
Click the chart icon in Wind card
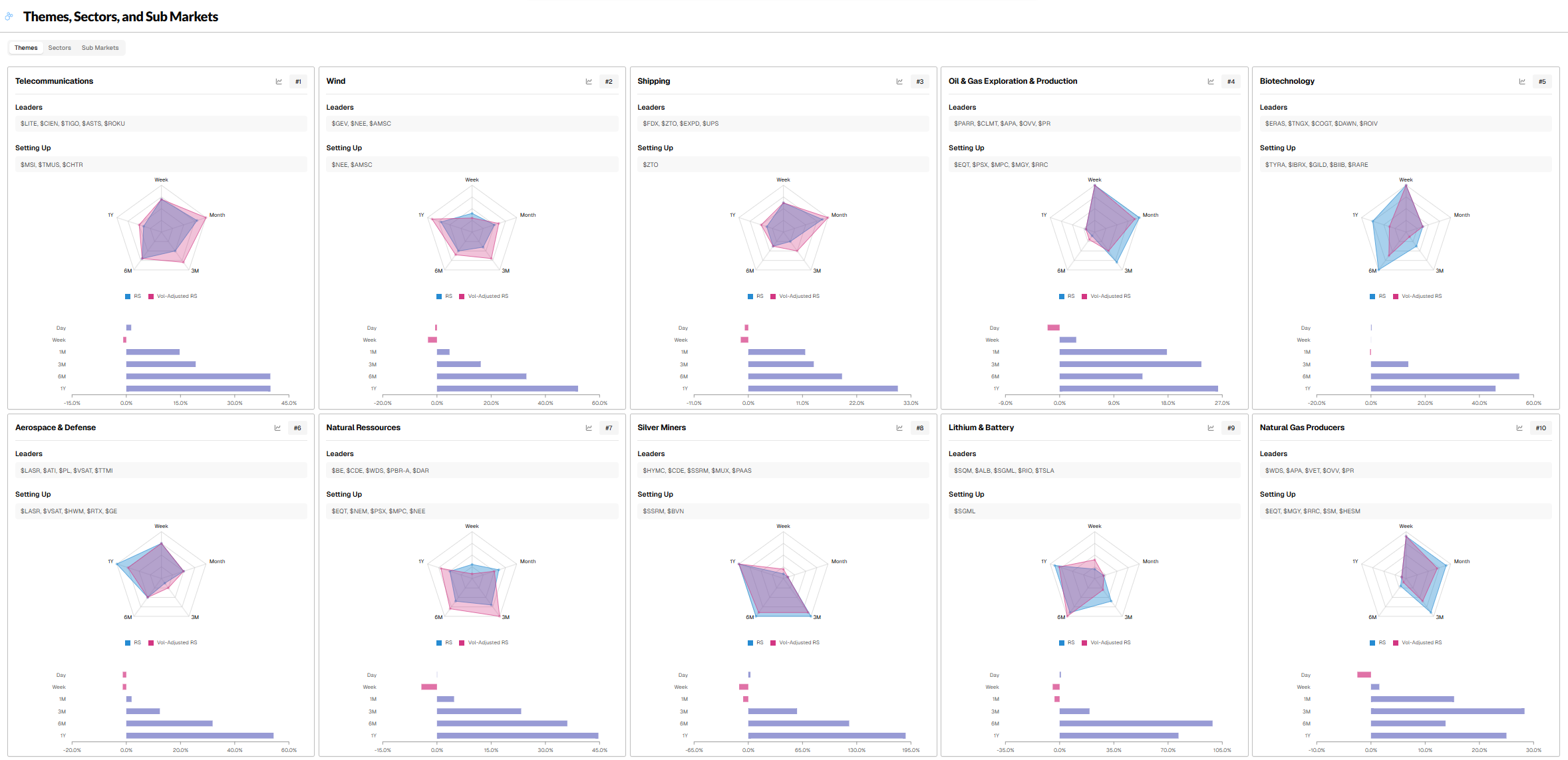(x=589, y=82)
